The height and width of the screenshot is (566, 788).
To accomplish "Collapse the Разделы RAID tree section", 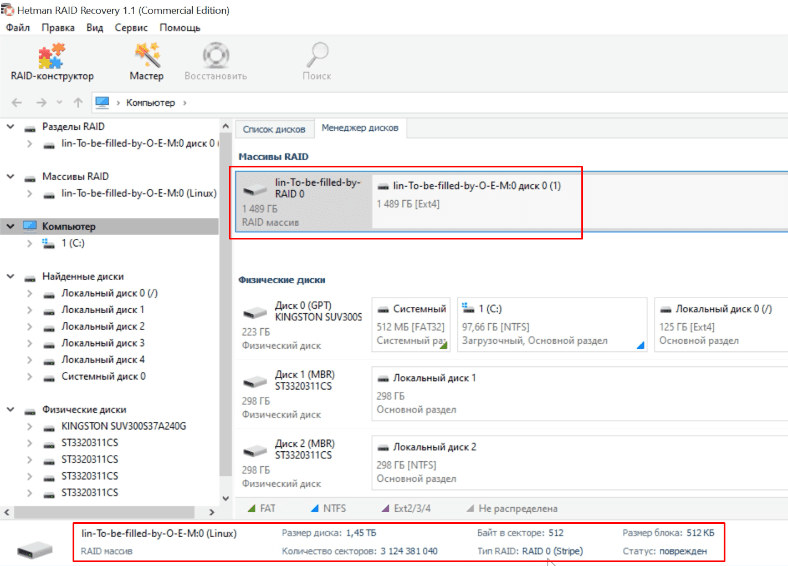I will [x=11, y=127].
